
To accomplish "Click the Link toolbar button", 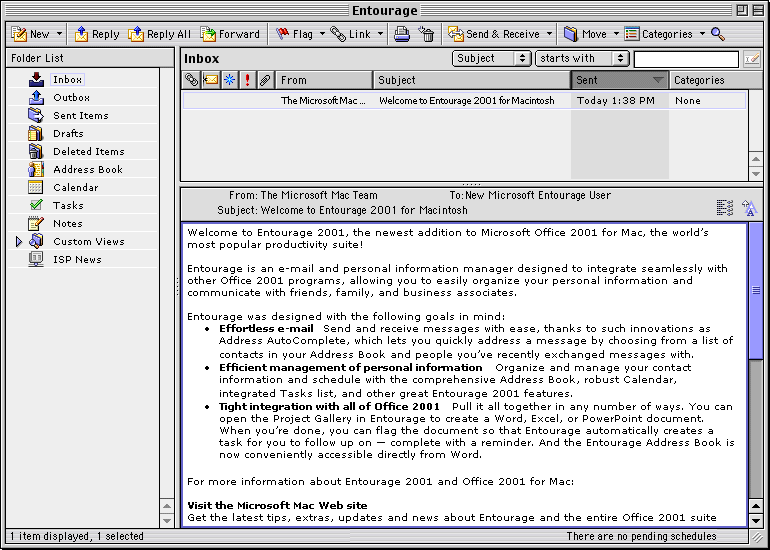I will (x=351, y=34).
